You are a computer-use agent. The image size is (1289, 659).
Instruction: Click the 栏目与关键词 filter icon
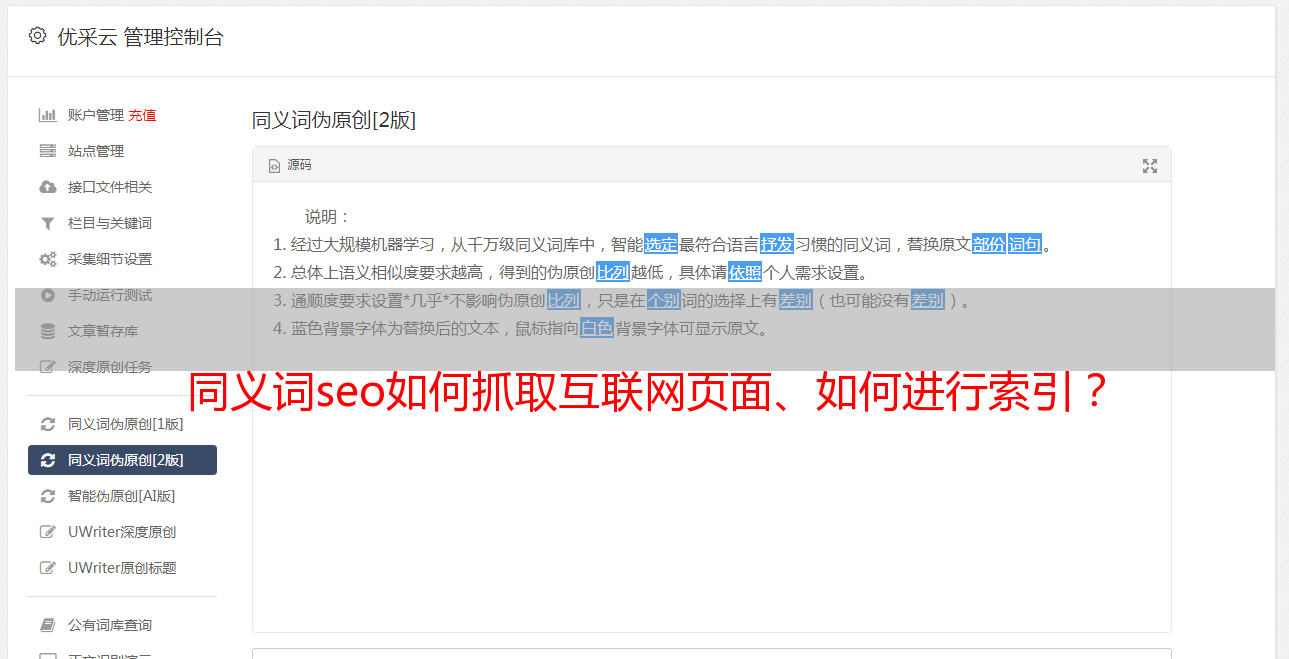pyautogui.click(x=47, y=223)
